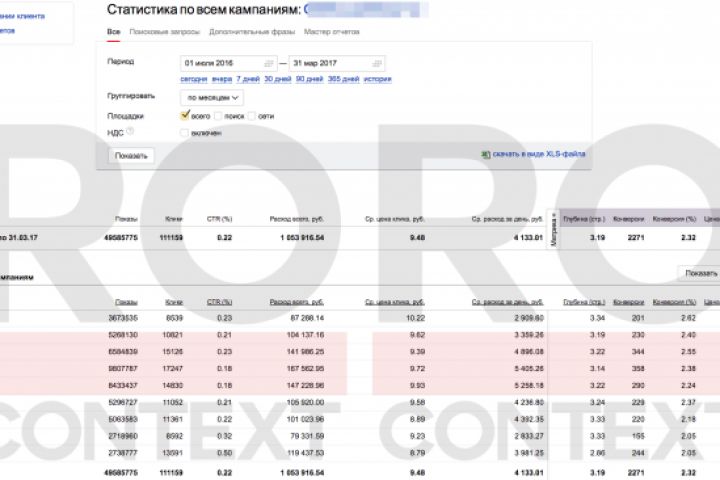The height and width of the screenshot is (480, 720).
Task: Download the report via скачать в виде XLS-файла
Action: coord(539,154)
